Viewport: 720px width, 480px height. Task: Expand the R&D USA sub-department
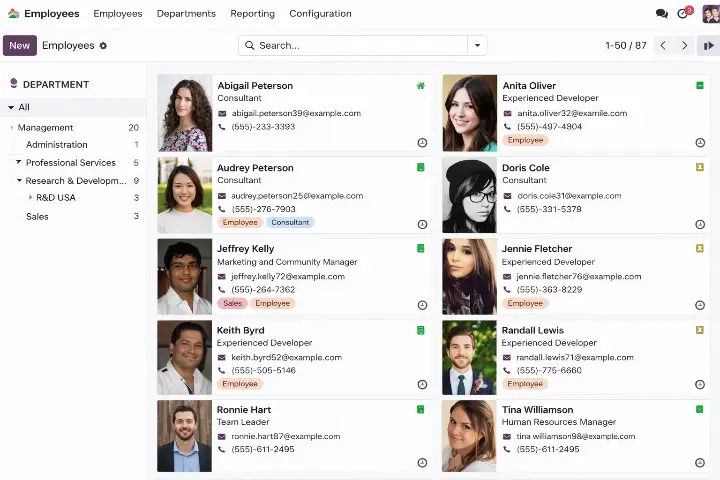pos(30,198)
